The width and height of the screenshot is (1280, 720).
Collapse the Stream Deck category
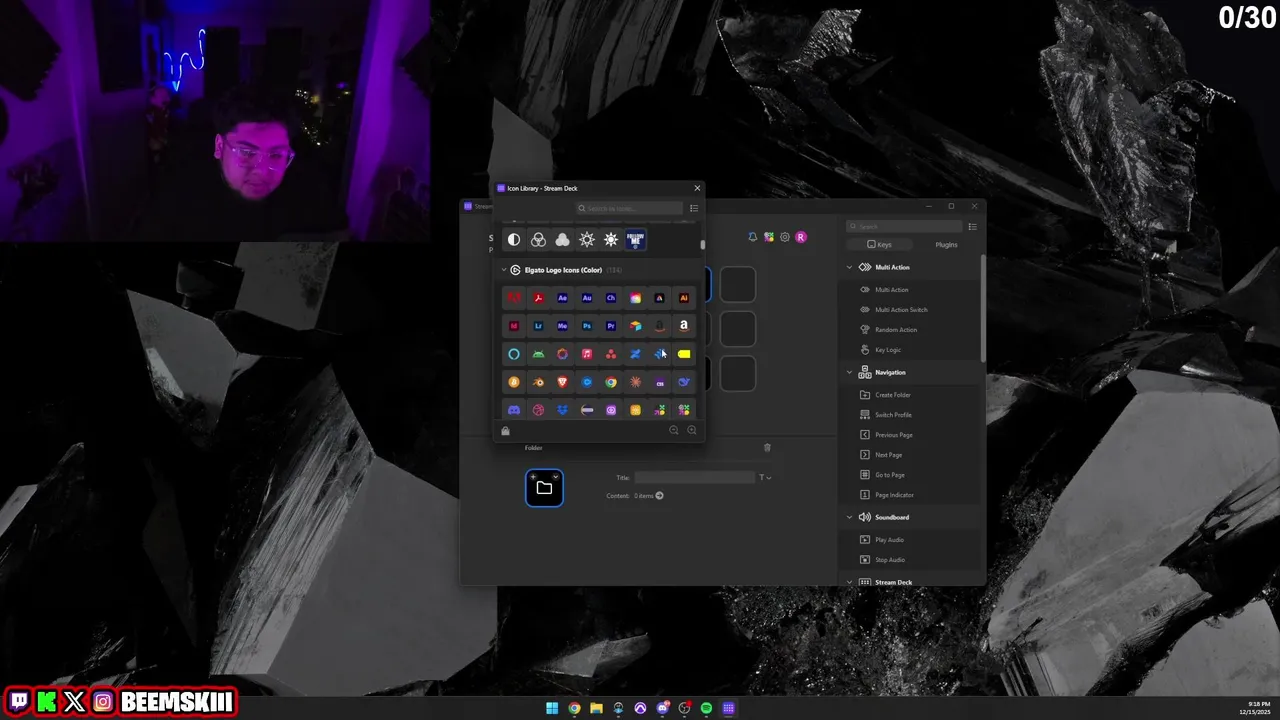click(850, 582)
